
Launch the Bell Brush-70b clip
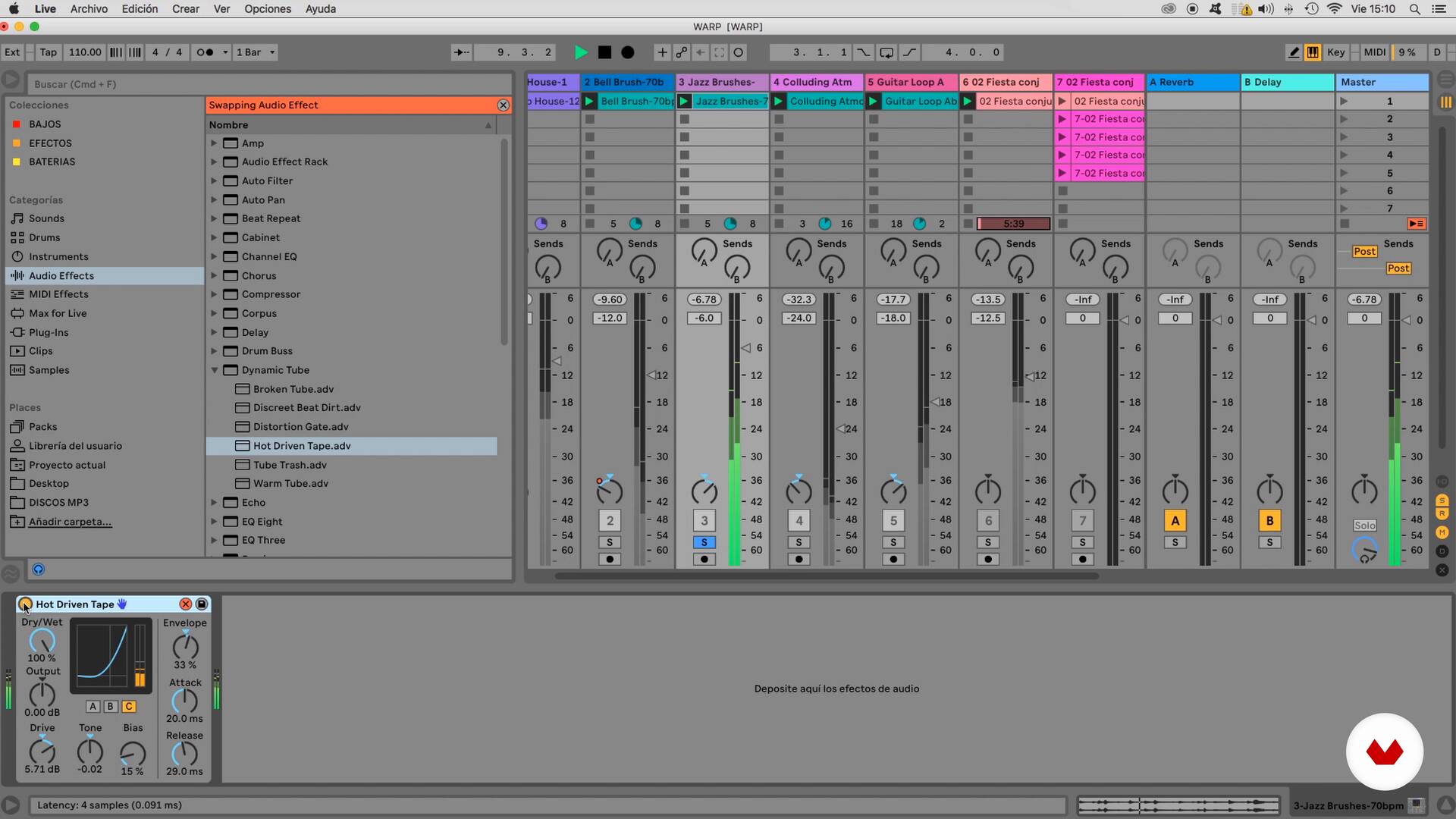click(590, 101)
